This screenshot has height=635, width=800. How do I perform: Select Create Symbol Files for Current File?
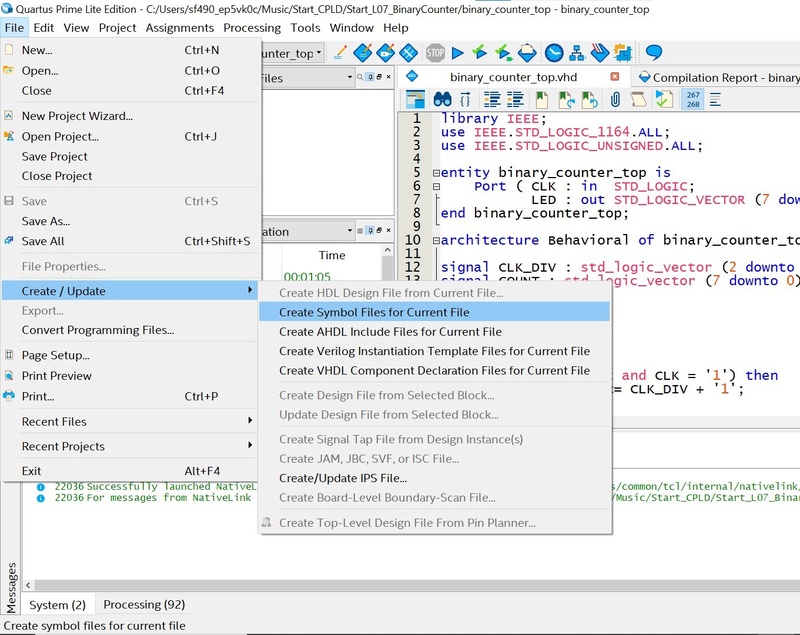[434, 312]
